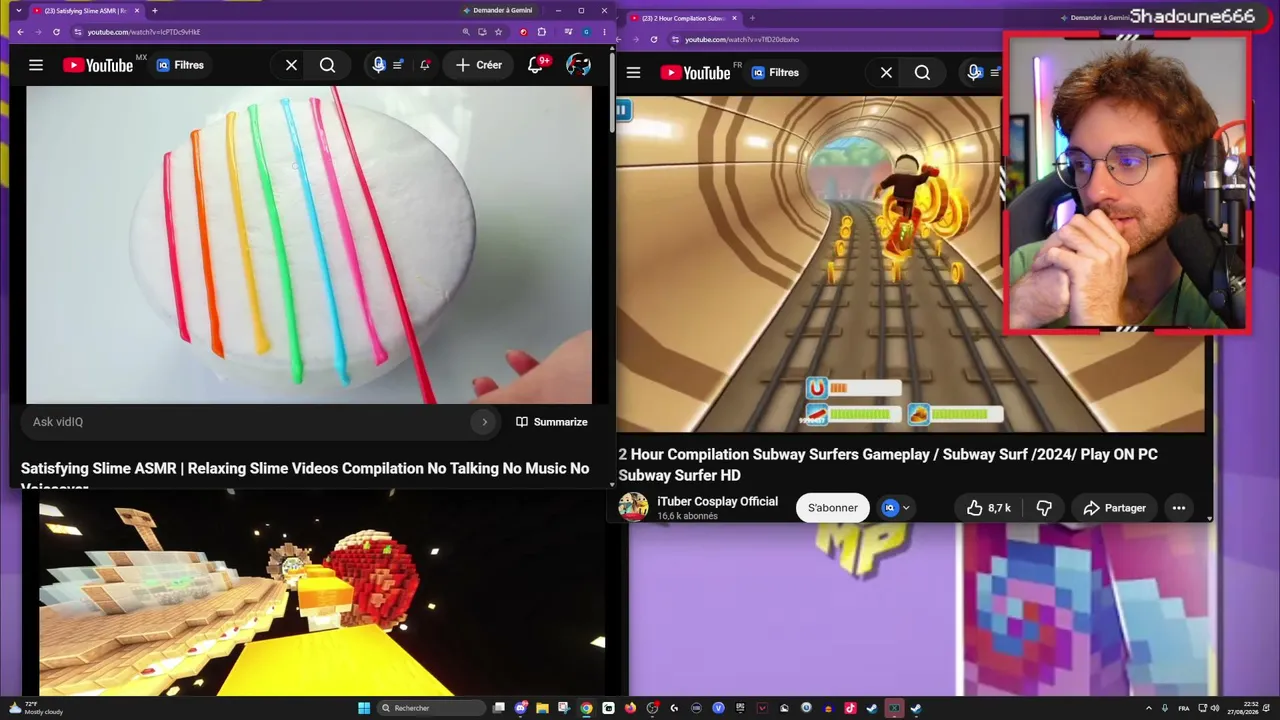Open the iTuber Cosplay Official channel avatar

[633, 507]
